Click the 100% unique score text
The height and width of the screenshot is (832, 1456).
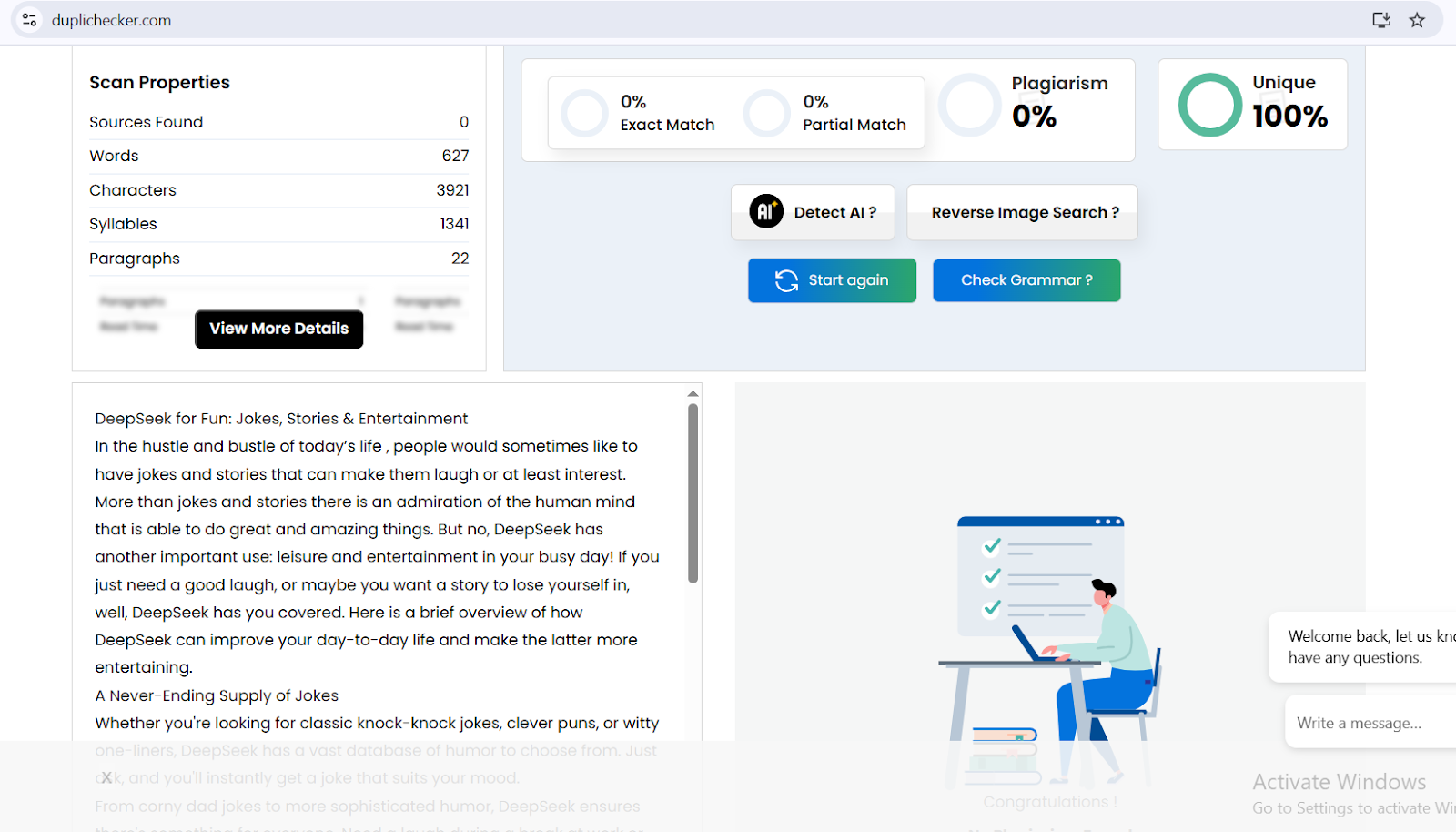(1289, 116)
